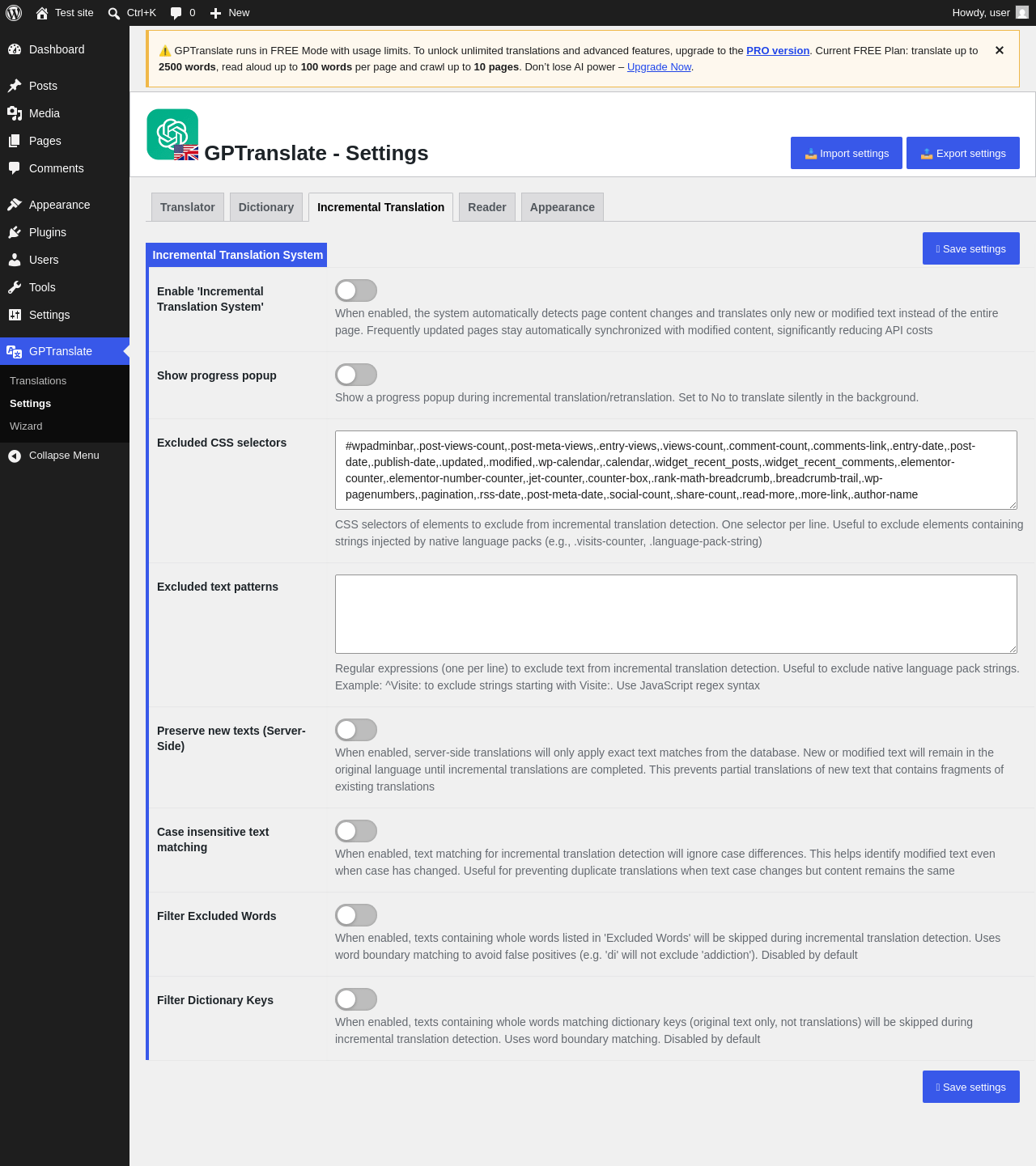Image resolution: width=1036 pixels, height=1166 pixels.
Task: Click the Plugins plug icon
Action: tap(15, 232)
